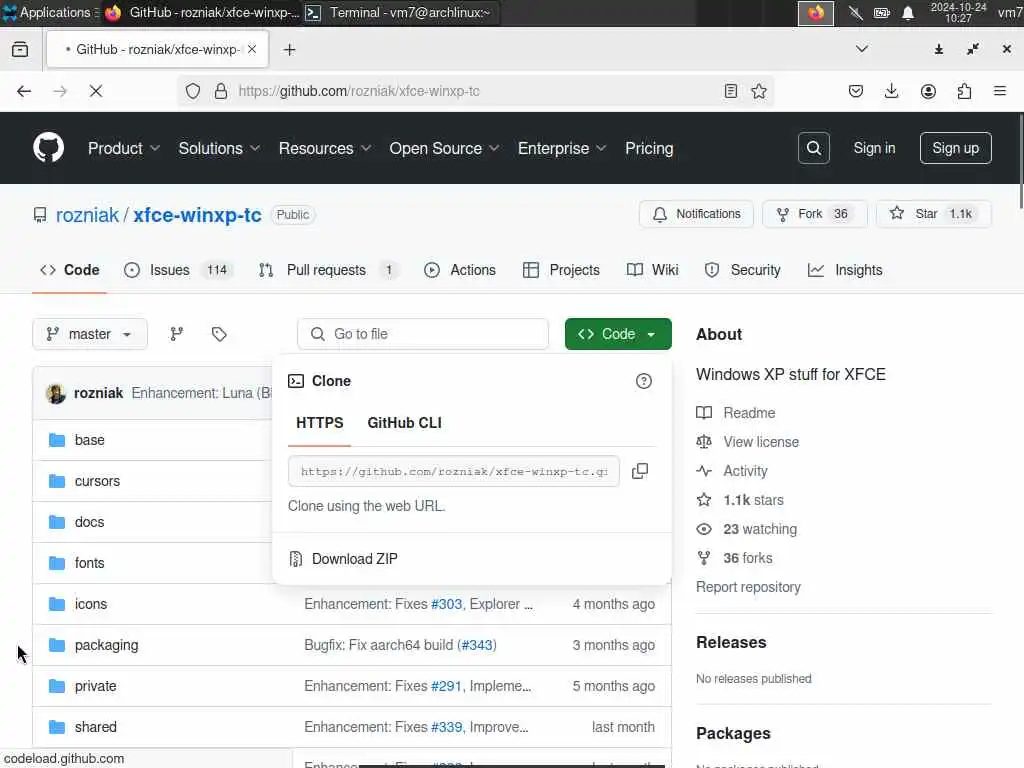Image resolution: width=1024 pixels, height=768 pixels.
Task: Open the Wiki tab
Action: (x=652, y=270)
